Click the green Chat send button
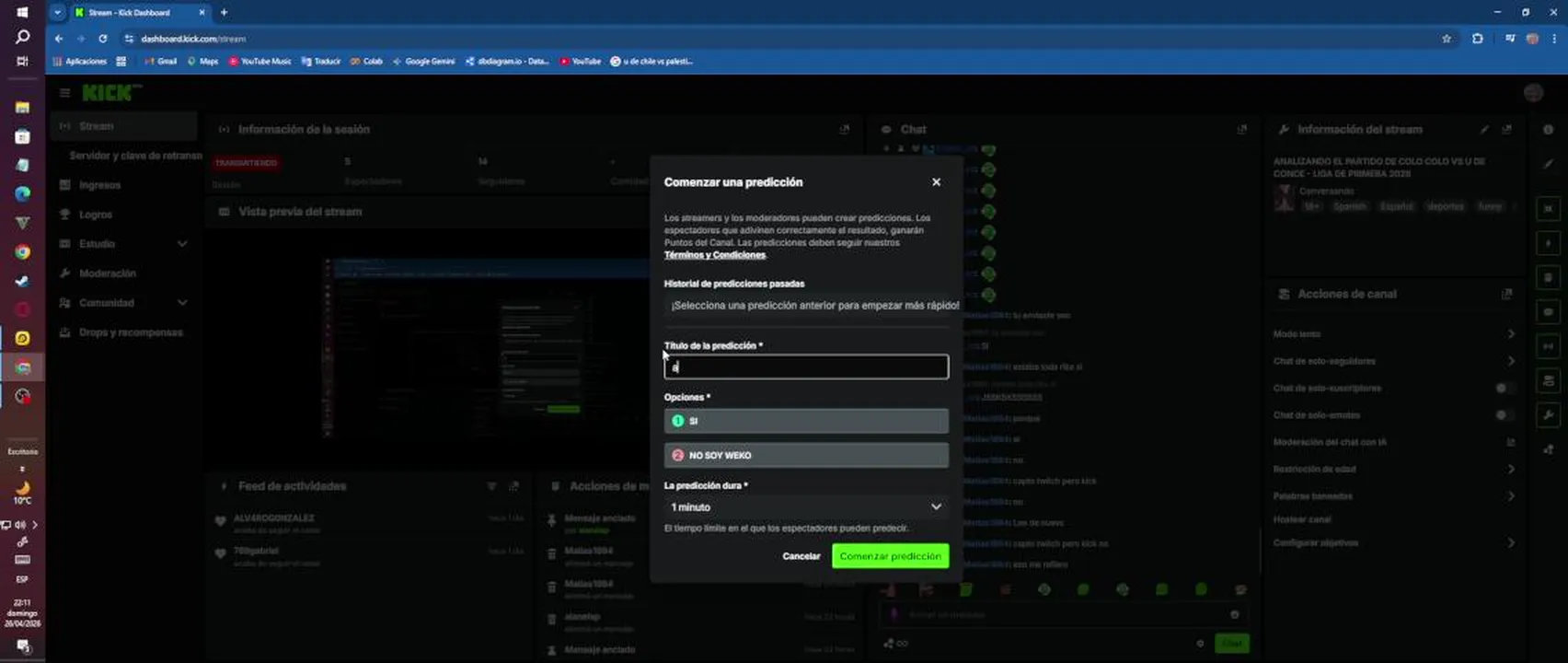This screenshot has height=663, width=1568. click(1231, 643)
